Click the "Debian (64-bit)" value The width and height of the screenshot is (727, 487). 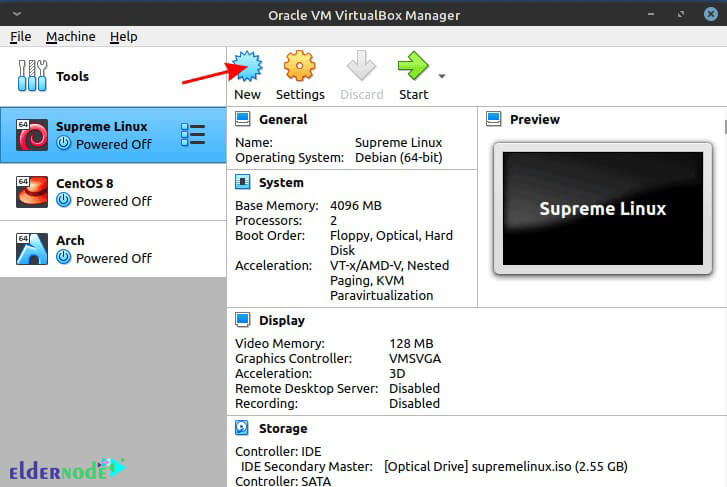point(399,158)
